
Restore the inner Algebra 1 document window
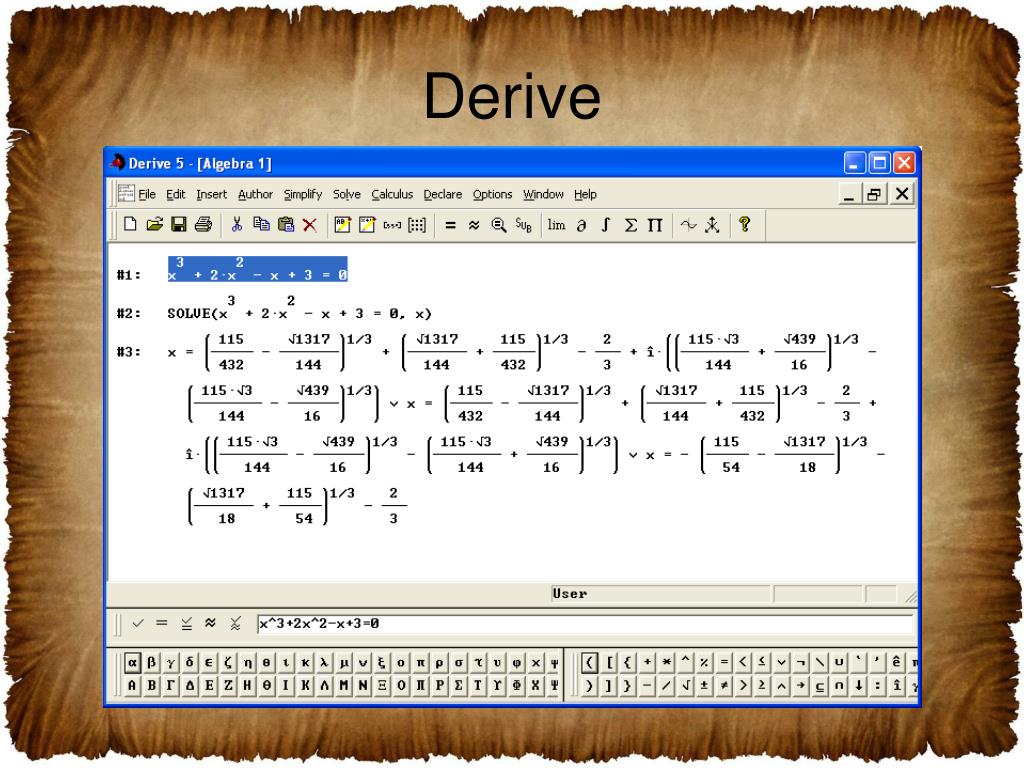click(874, 194)
